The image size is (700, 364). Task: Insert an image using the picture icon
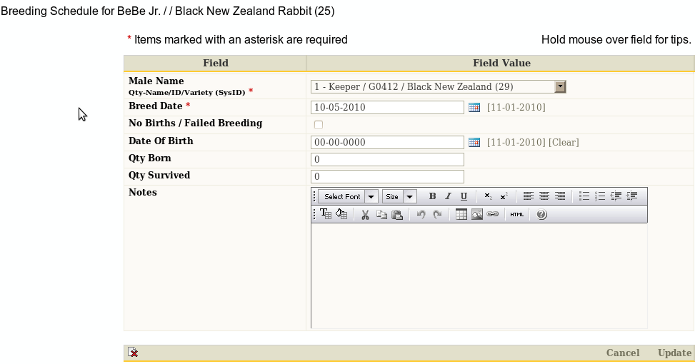[x=477, y=215]
